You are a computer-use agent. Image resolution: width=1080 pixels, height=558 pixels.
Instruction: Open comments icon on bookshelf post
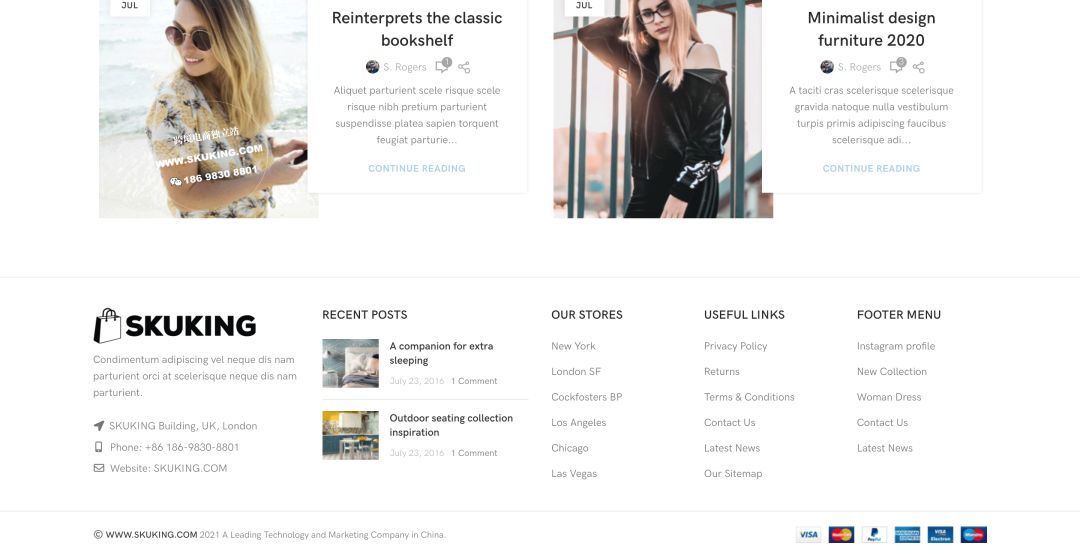pos(443,65)
